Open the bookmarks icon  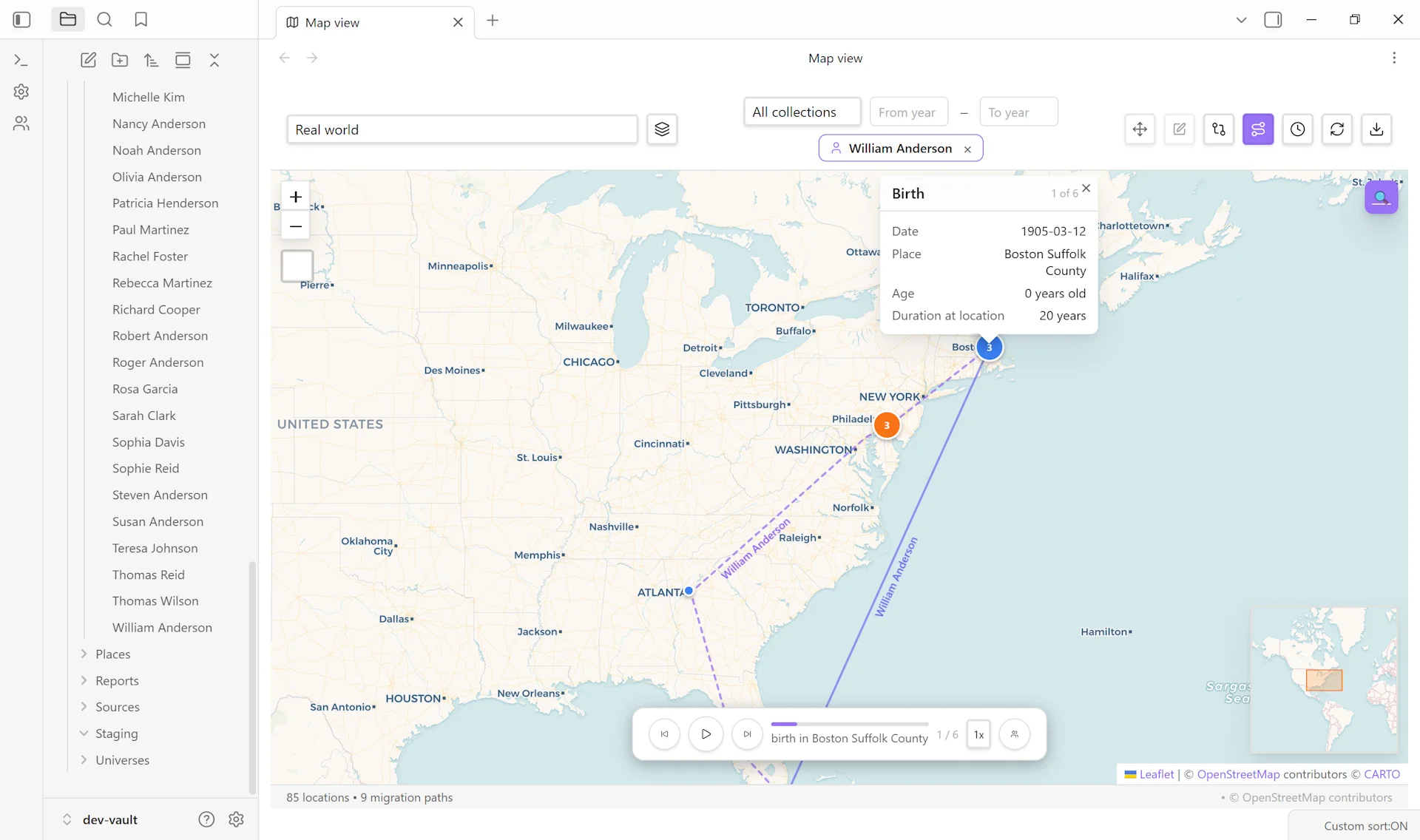tap(141, 20)
